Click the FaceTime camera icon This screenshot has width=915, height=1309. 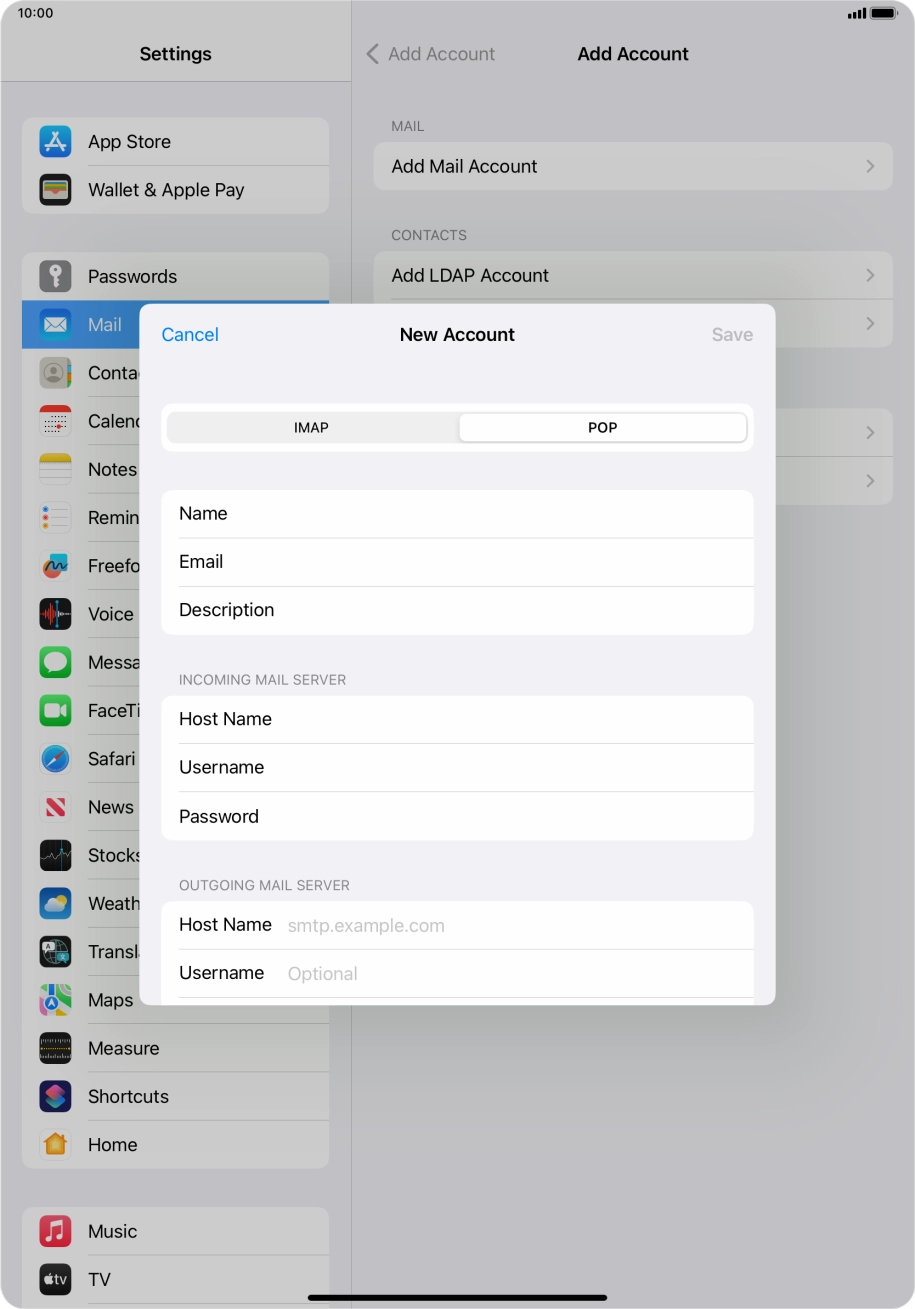coord(55,710)
